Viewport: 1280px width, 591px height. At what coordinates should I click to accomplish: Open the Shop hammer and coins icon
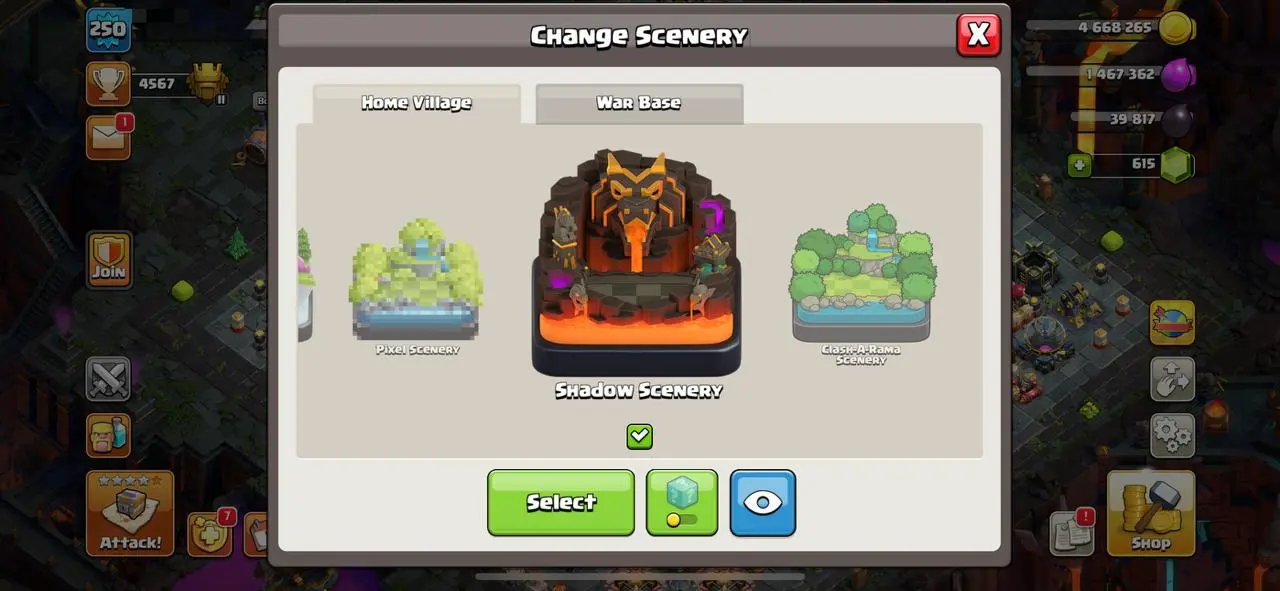(1151, 513)
